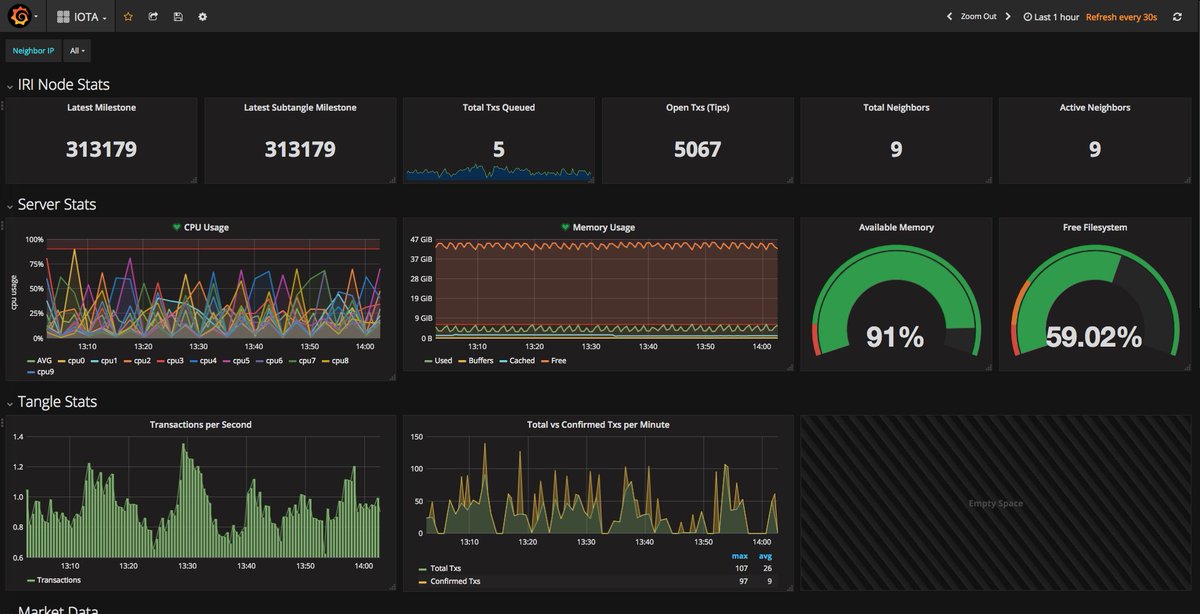The height and width of the screenshot is (614, 1200).
Task: Click the Zoom Out time button
Action: click(979, 17)
